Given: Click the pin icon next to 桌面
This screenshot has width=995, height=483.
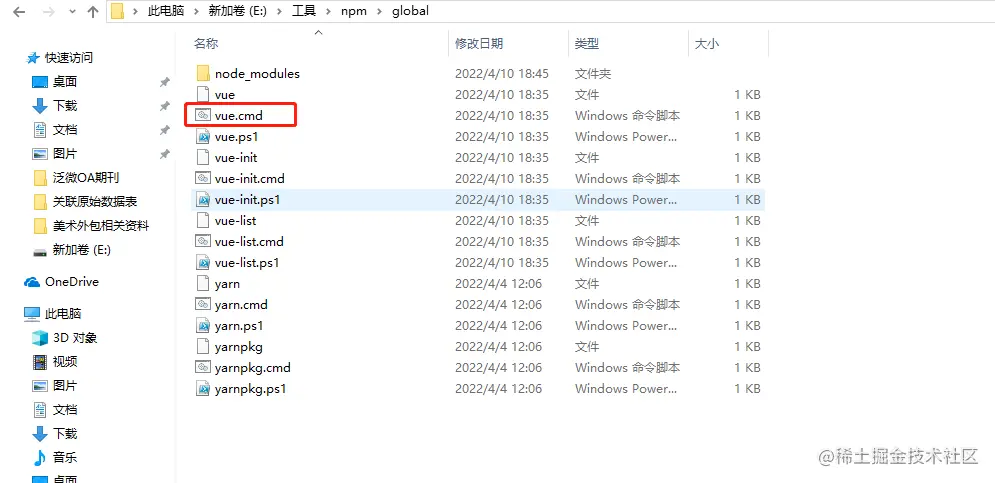Looking at the screenshot, I should [x=164, y=82].
